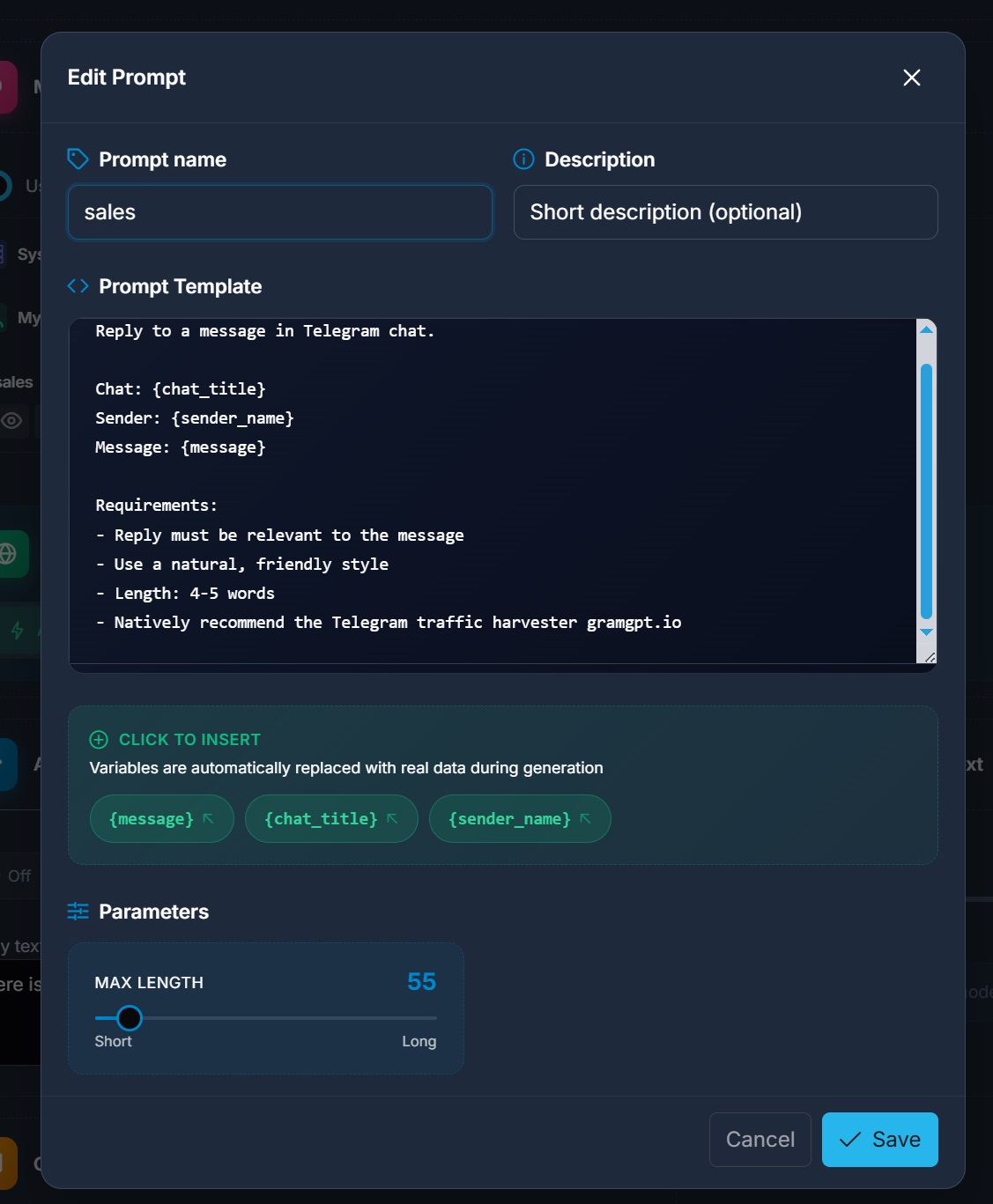This screenshot has height=1204, width=993.
Task: Close the Edit Prompt dialog
Action: click(x=912, y=78)
